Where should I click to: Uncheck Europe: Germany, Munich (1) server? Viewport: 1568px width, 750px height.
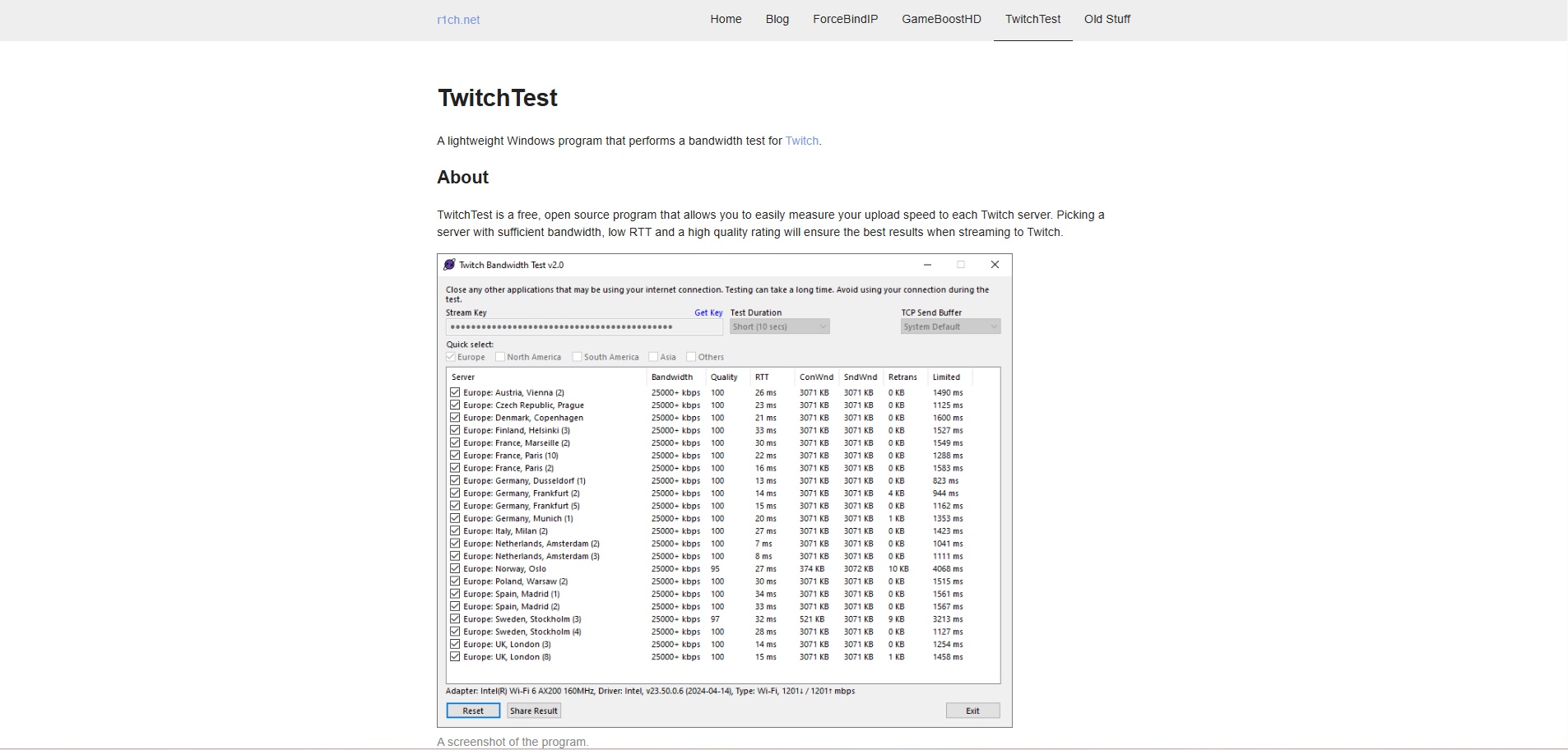click(x=455, y=518)
